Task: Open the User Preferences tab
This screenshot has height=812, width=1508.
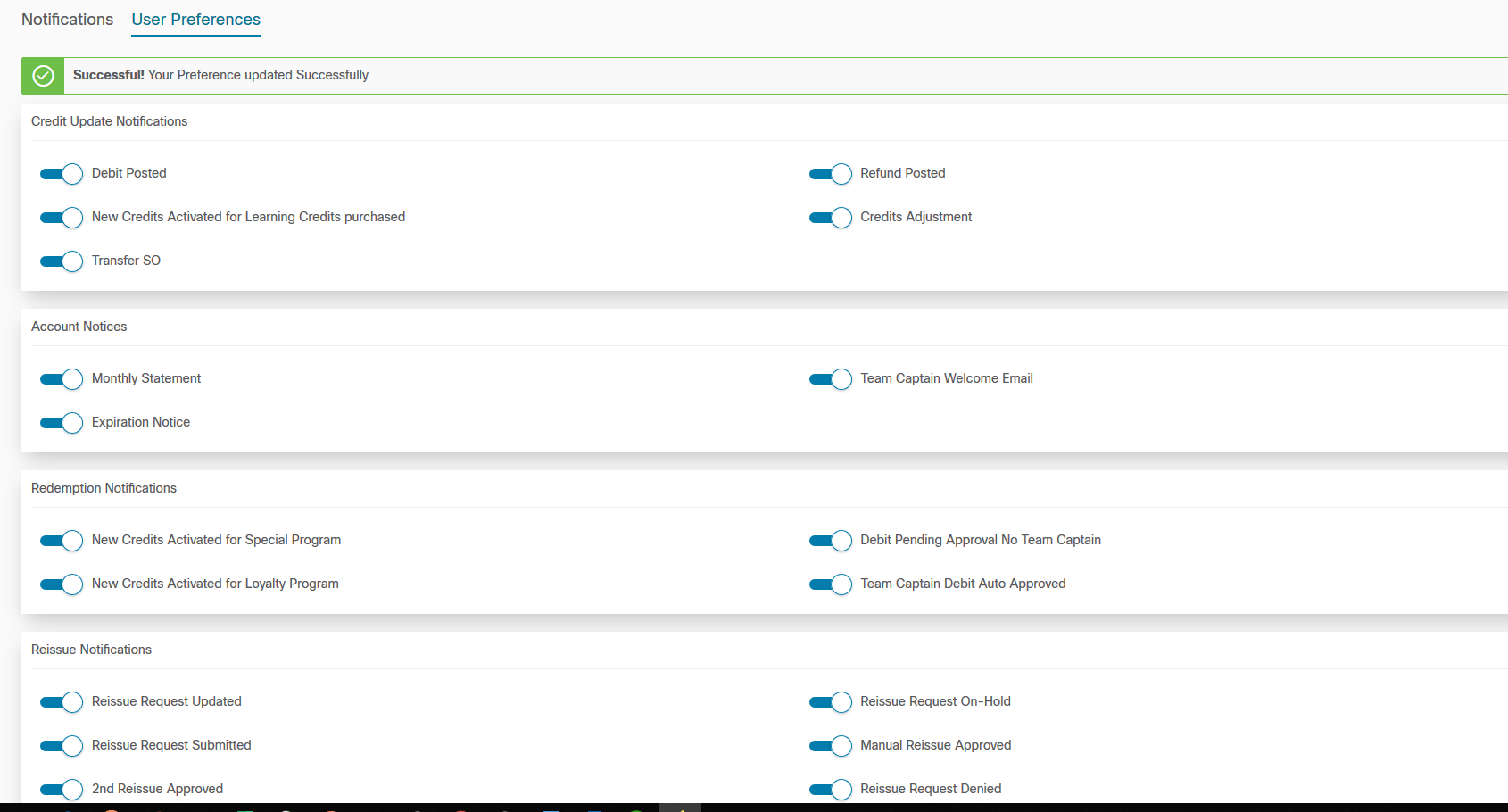Action: [x=195, y=20]
